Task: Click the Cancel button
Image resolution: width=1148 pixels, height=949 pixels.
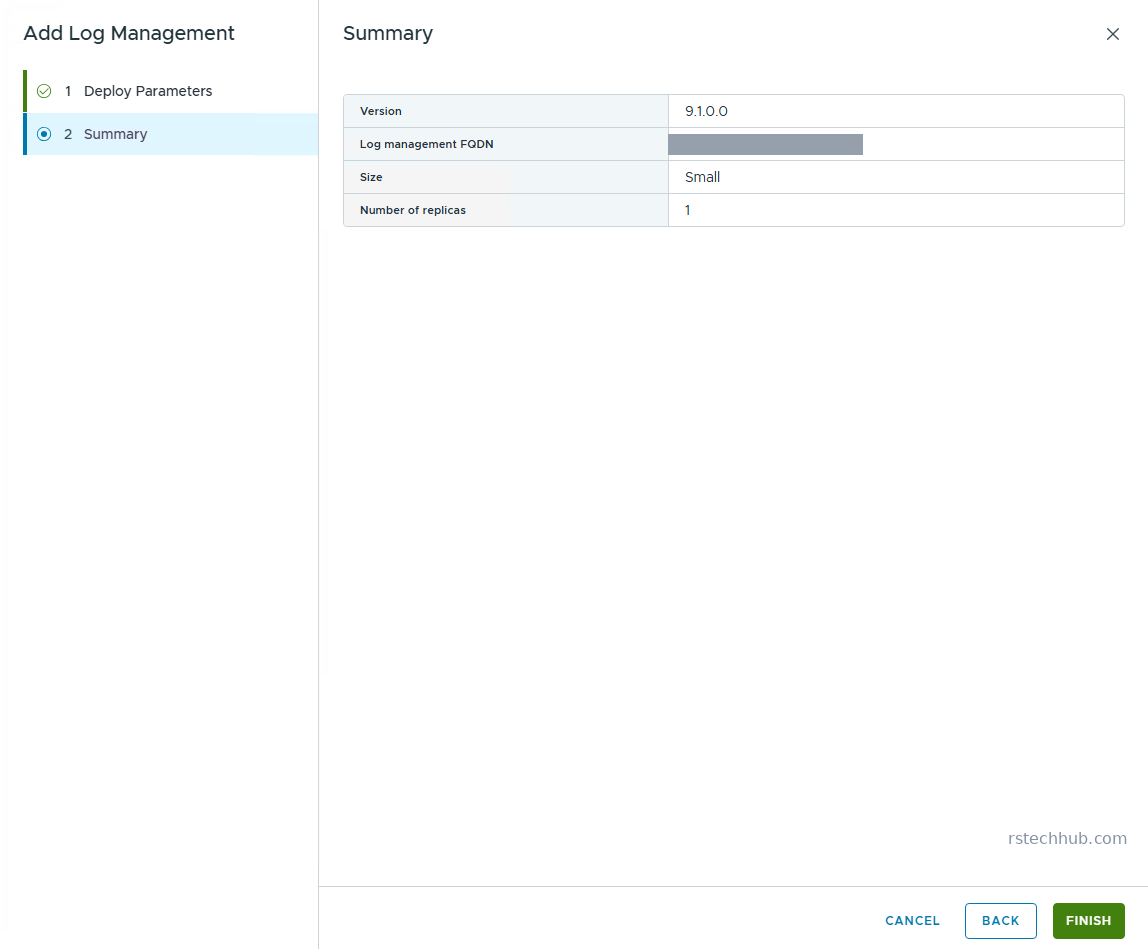Action: coord(912,920)
